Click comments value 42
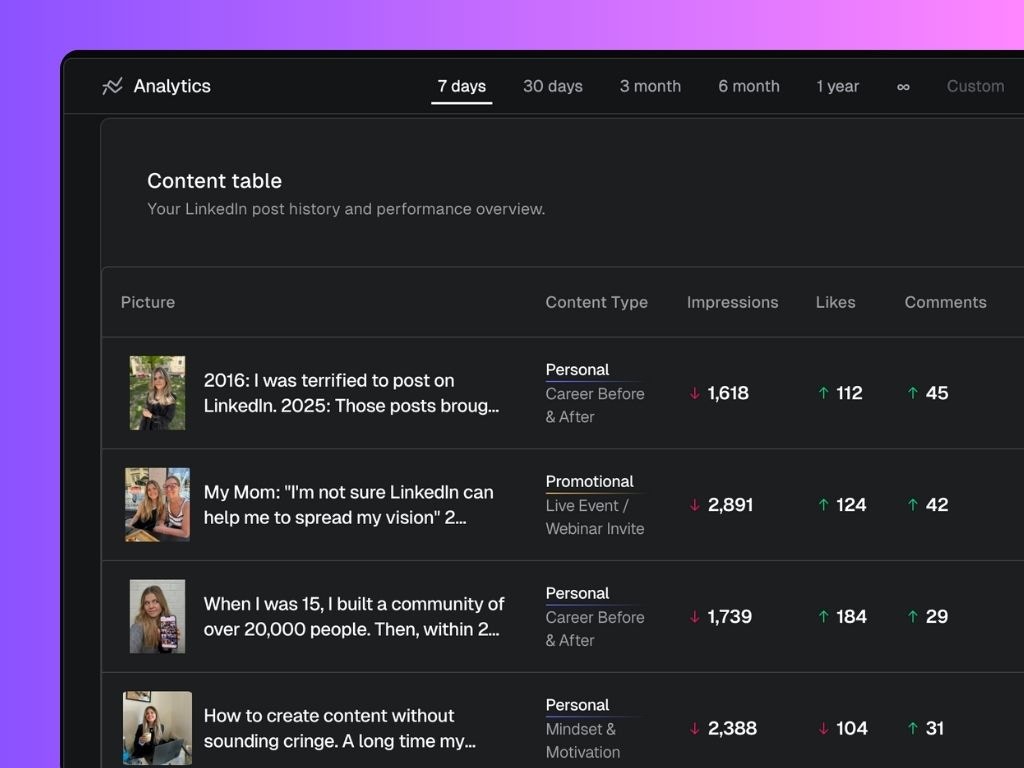This screenshot has height=768, width=1024. 937,505
